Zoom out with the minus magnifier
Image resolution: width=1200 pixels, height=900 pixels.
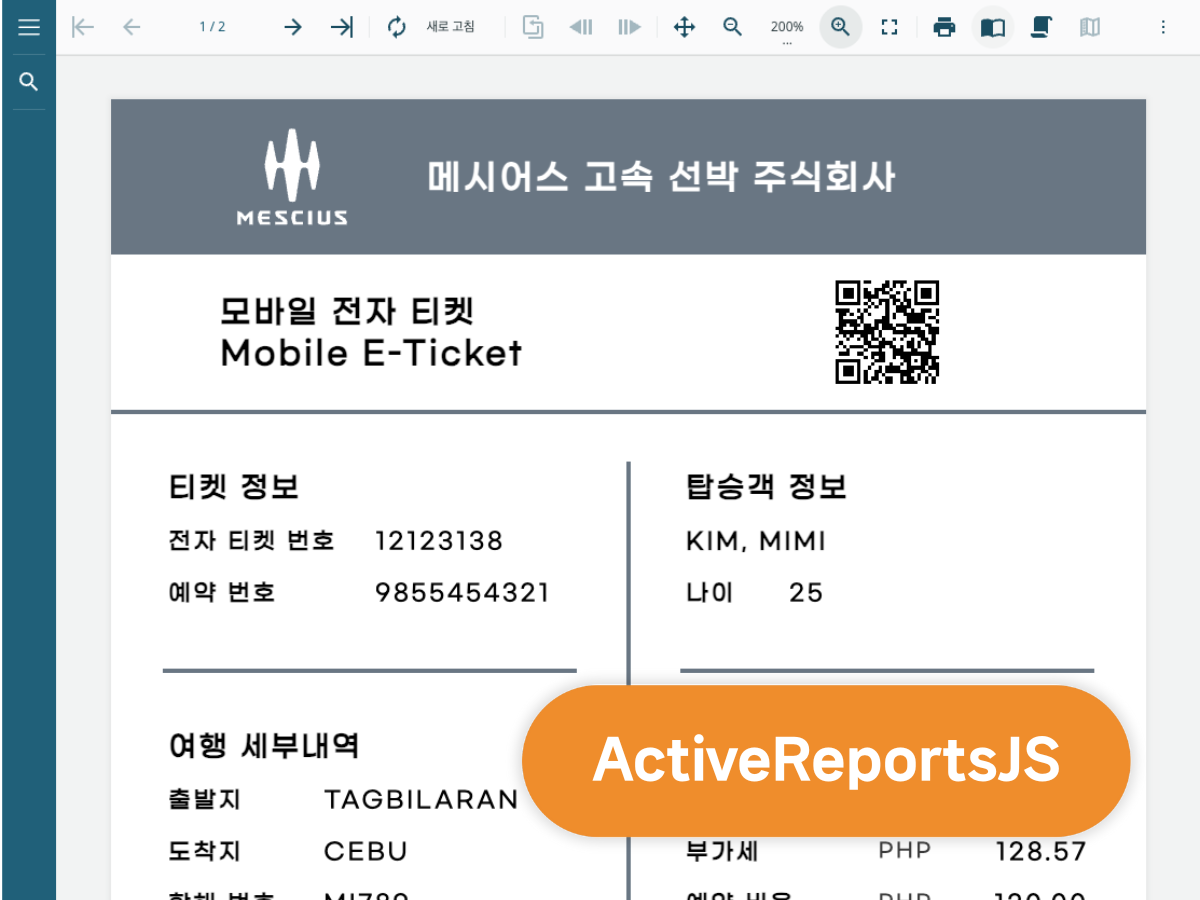point(733,27)
